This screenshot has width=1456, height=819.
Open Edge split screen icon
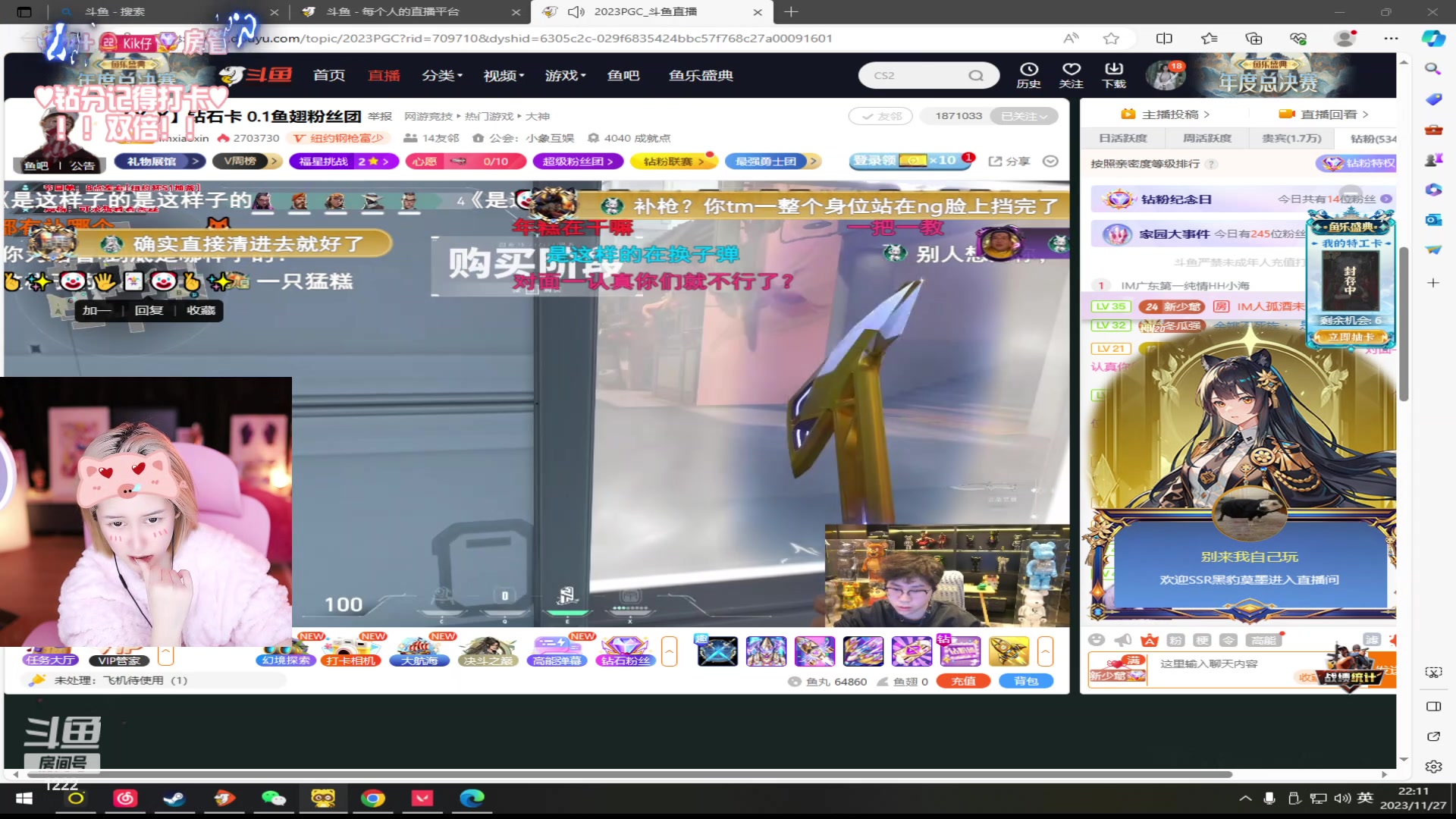1163,38
